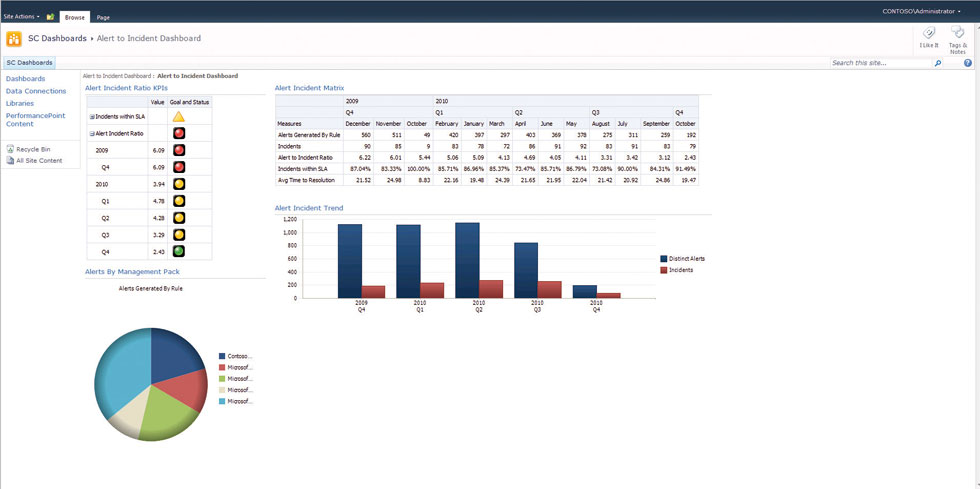The image size is (980, 489).
Task: Open the Dashboards quick launch link
Action: tap(26, 79)
